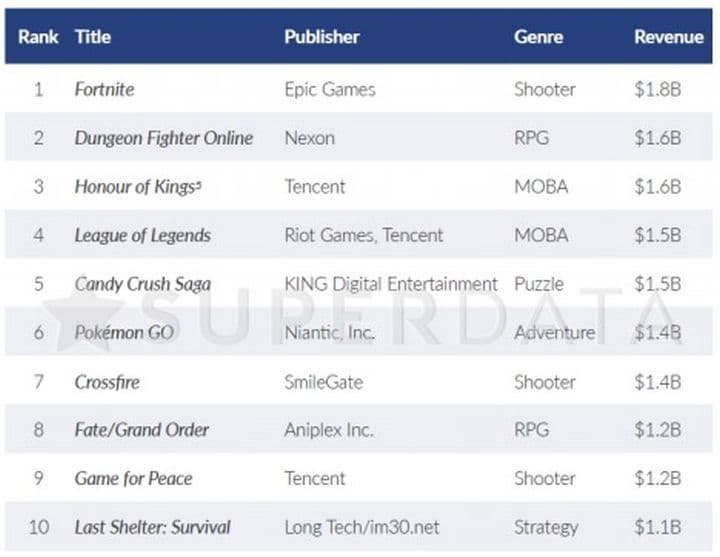
Task: Click the Crossfire title
Action: coord(107,382)
